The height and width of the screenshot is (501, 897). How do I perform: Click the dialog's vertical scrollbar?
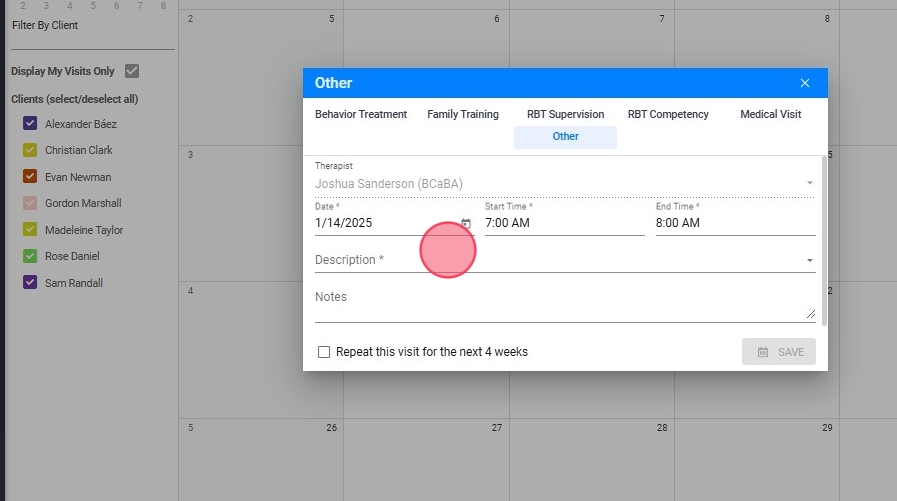click(x=824, y=240)
